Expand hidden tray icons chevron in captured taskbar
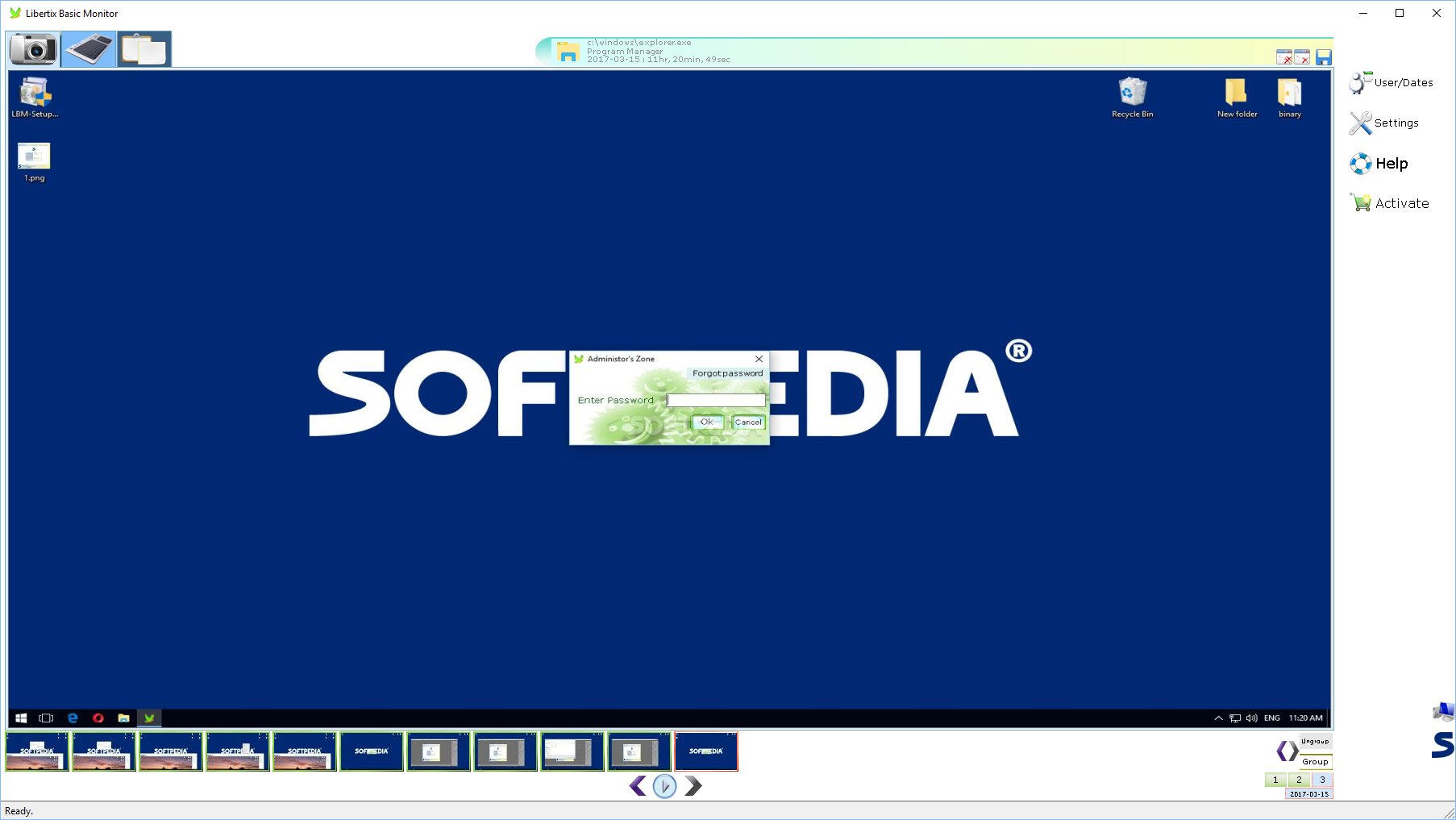Viewport: 1456px width, 820px height. (1218, 718)
